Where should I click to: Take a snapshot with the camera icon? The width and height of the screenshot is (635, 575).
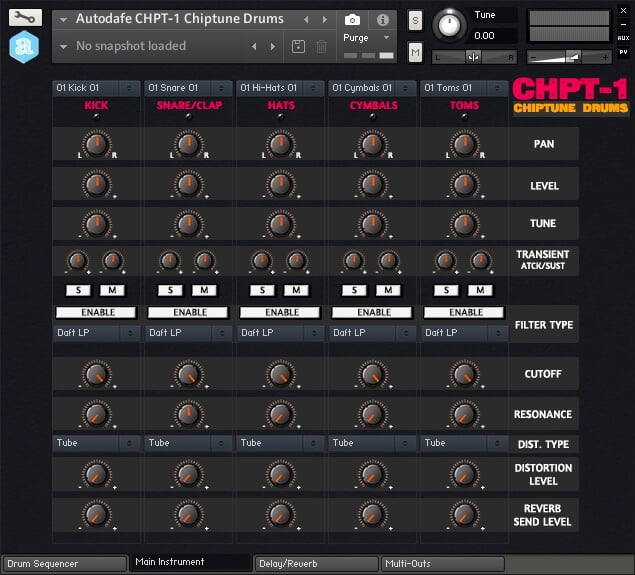coord(352,19)
